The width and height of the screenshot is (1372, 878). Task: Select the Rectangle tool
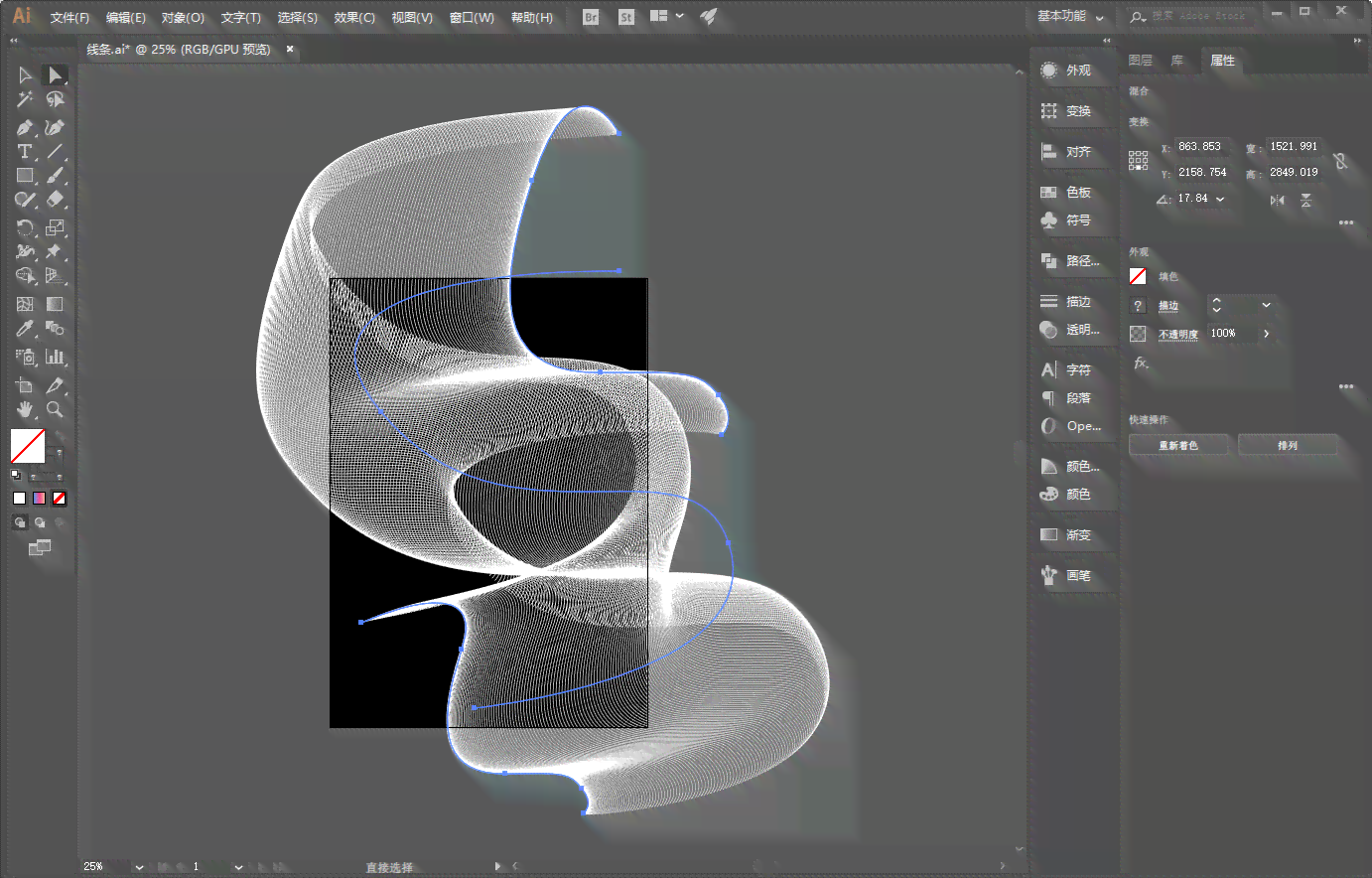(25, 175)
